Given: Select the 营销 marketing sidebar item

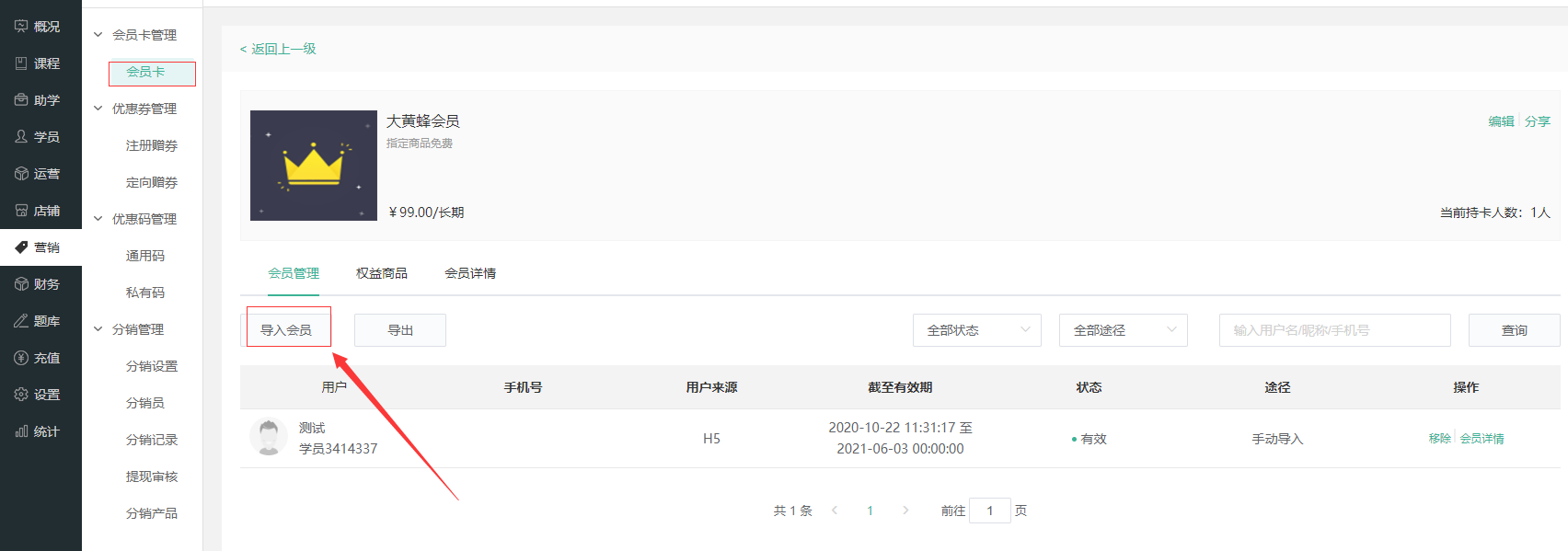Looking at the screenshot, I should coord(40,247).
